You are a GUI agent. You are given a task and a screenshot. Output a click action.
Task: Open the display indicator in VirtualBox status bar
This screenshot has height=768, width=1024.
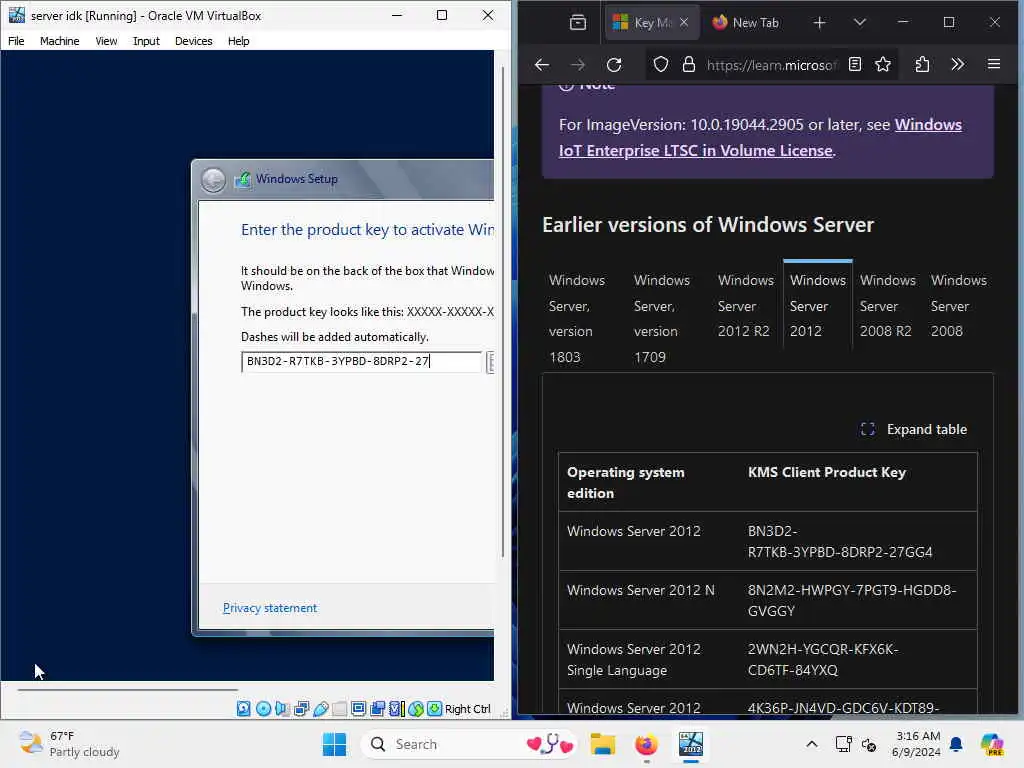(358, 709)
